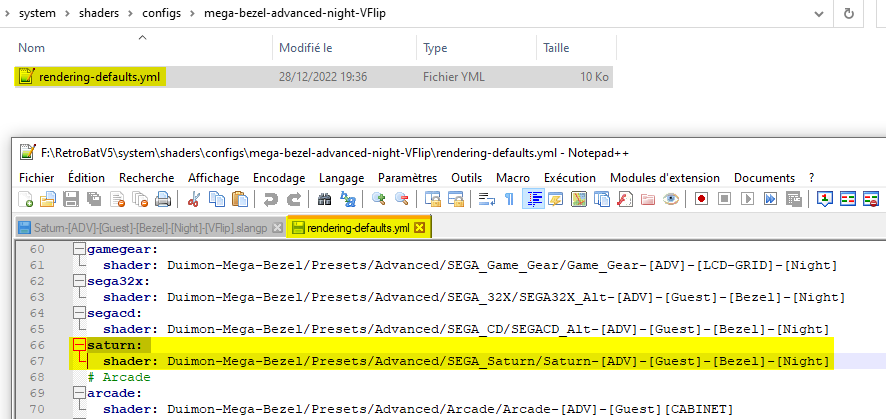
Task: Open the Encodage menu
Action: (x=279, y=177)
